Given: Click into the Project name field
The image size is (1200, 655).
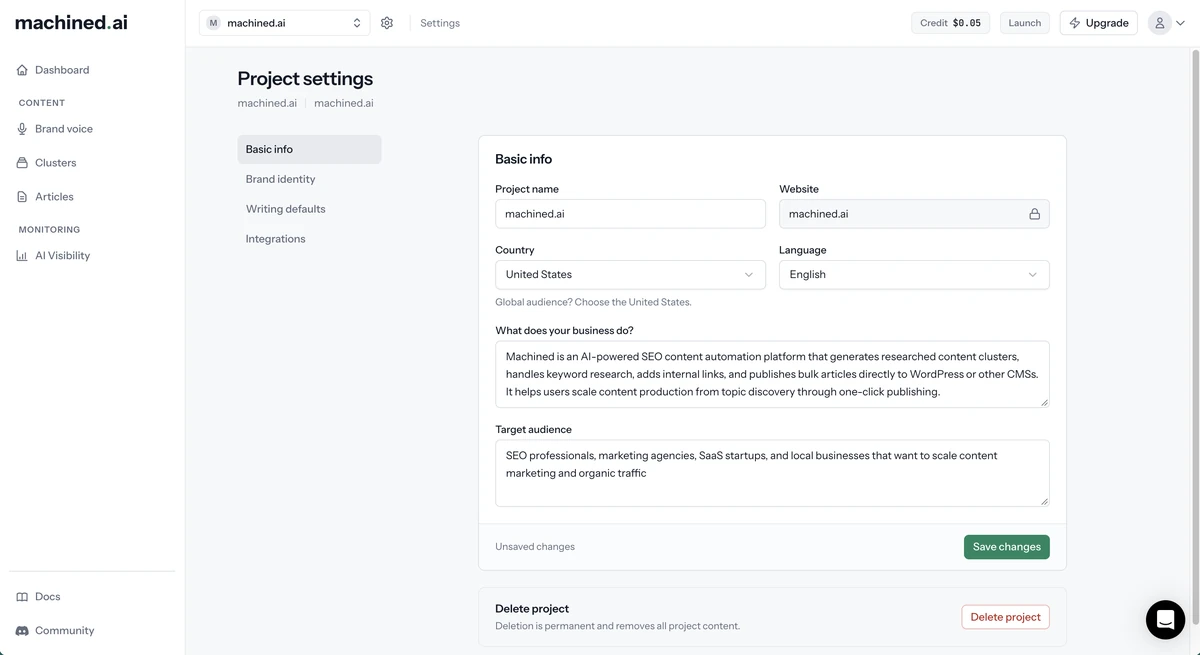Looking at the screenshot, I should (630, 214).
